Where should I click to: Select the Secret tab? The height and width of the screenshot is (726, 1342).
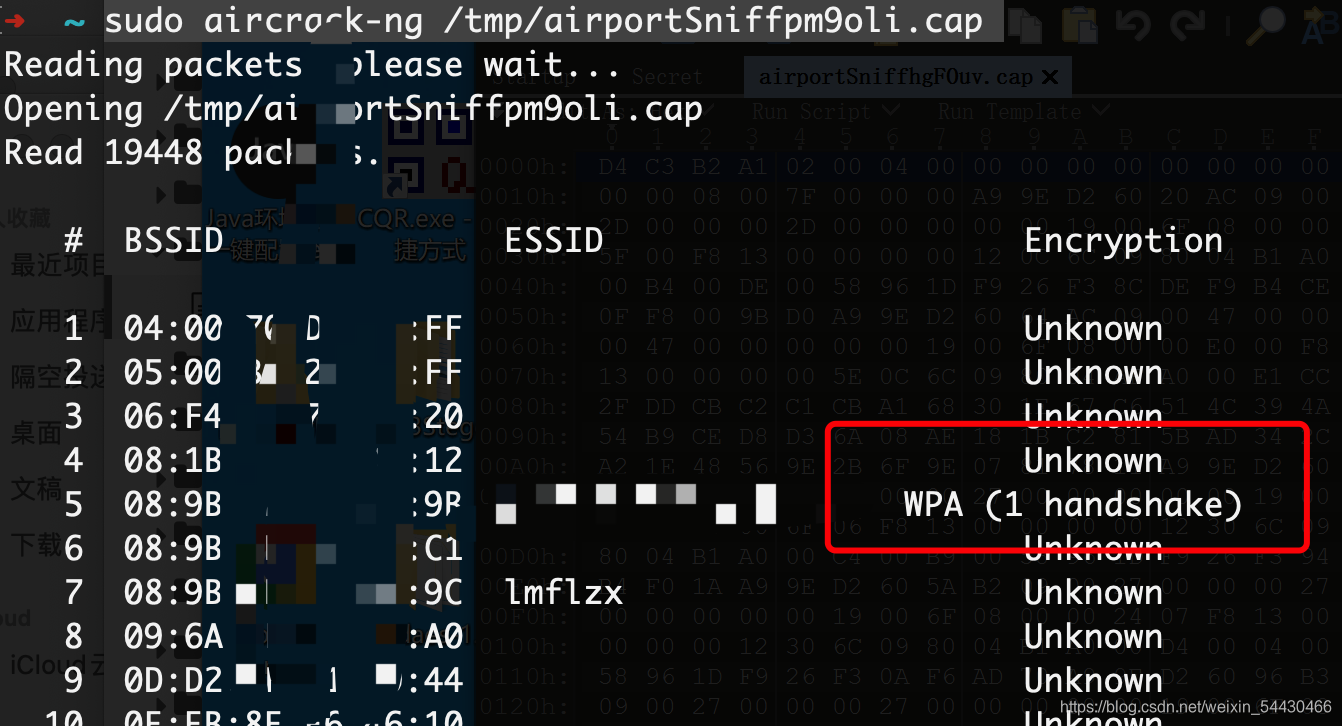pyautogui.click(x=667, y=77)
